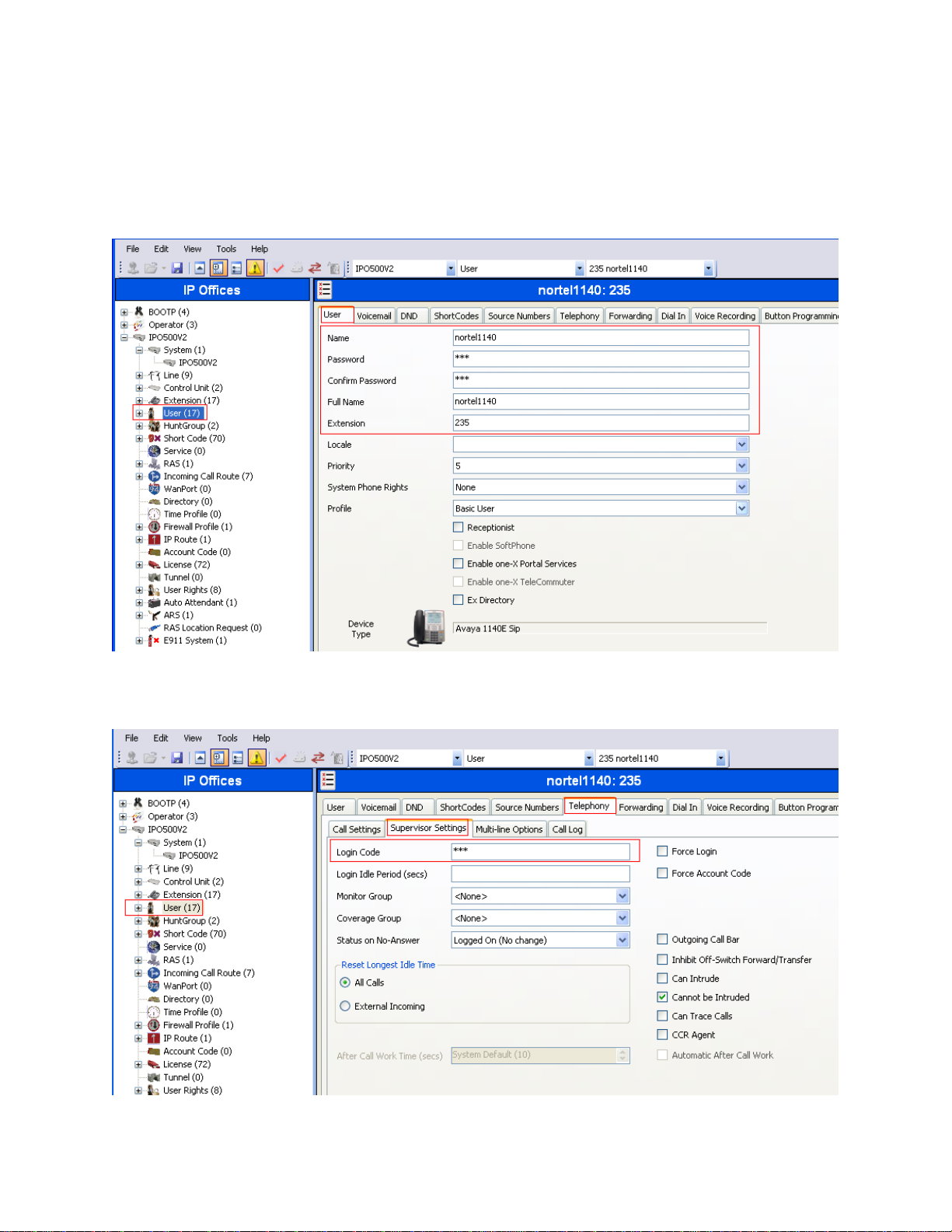952x1232 pixels.
Task: Click the BOOTP tree icon in the User-tab window
Action: pos(138,312)
